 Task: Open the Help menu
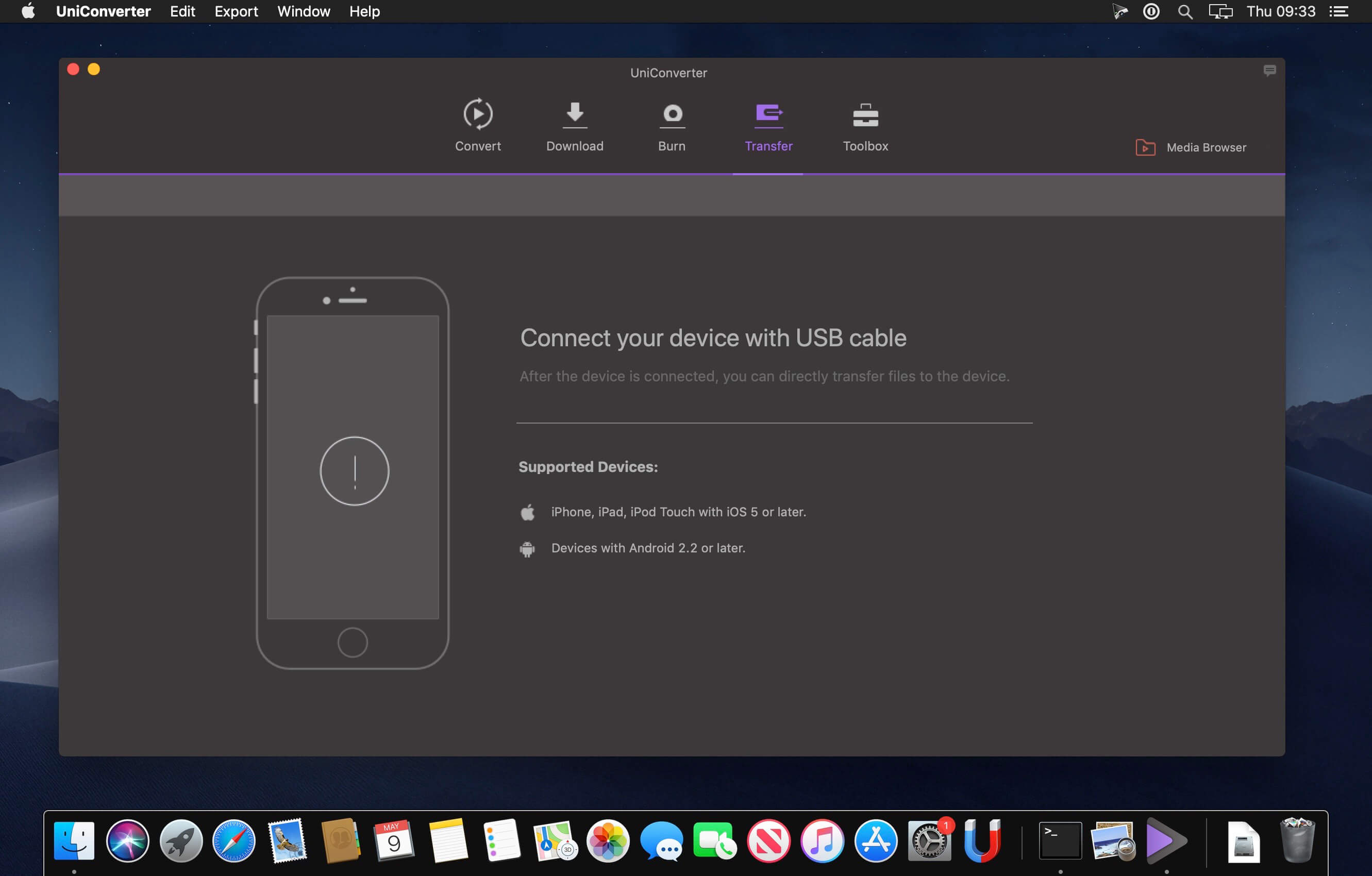364,11
